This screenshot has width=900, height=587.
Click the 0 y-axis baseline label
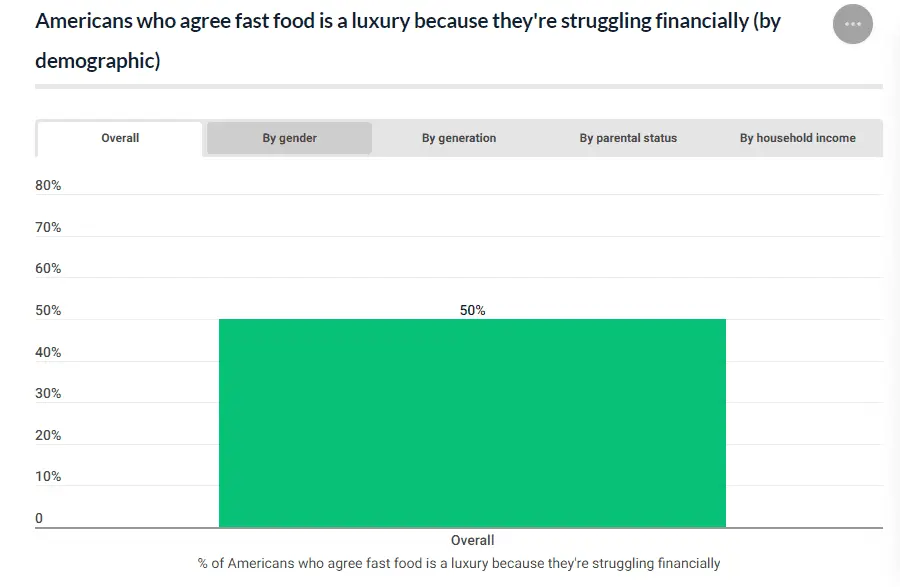pos(40,518)
